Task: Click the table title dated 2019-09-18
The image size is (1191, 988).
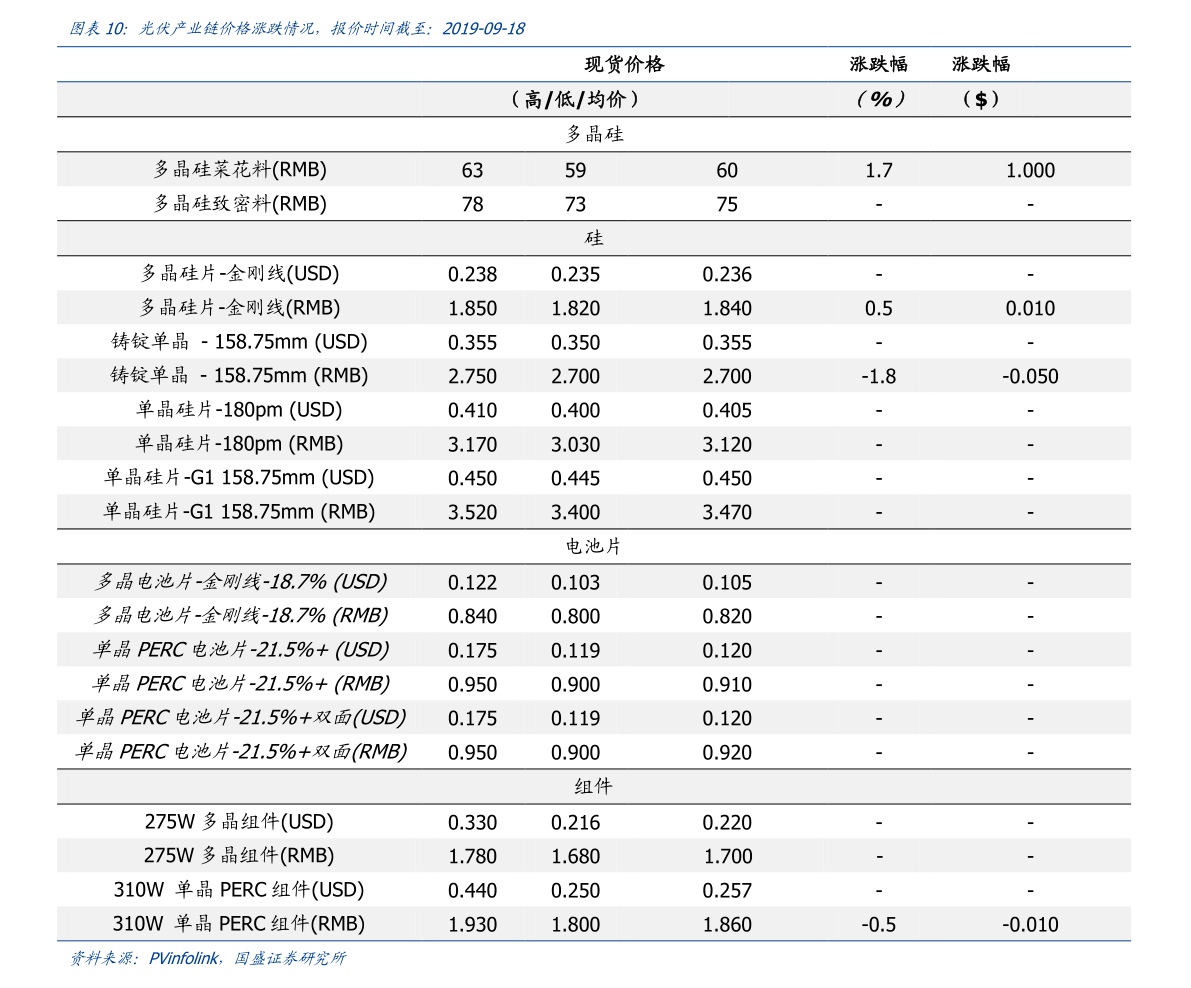Action: pos(297,29)
